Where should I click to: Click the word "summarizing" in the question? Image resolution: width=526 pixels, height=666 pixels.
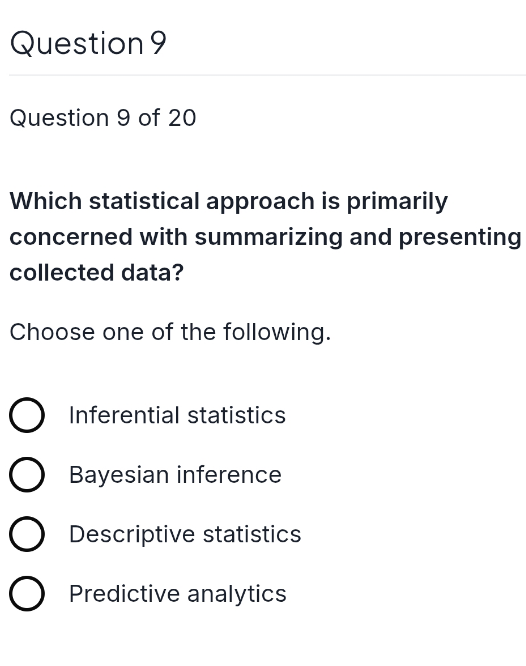pyautogui.click(x=269, y=237)
